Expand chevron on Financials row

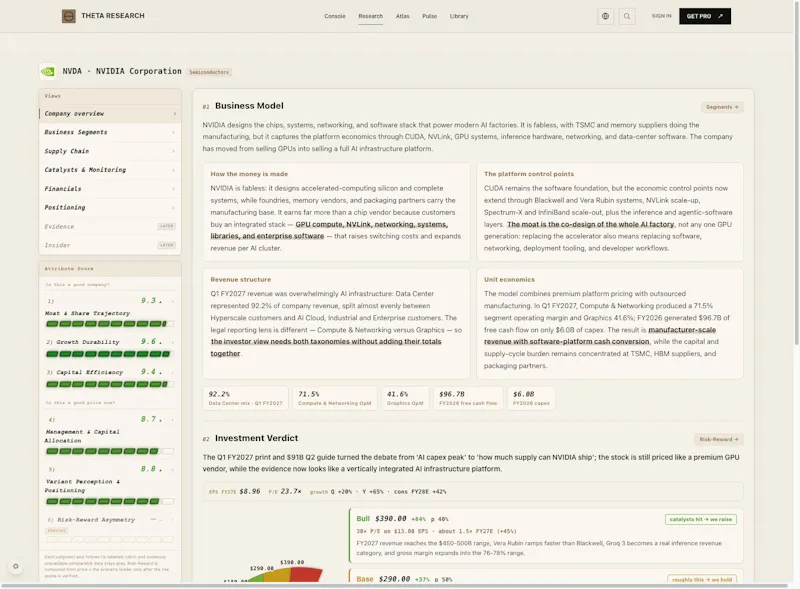(173, 189)
